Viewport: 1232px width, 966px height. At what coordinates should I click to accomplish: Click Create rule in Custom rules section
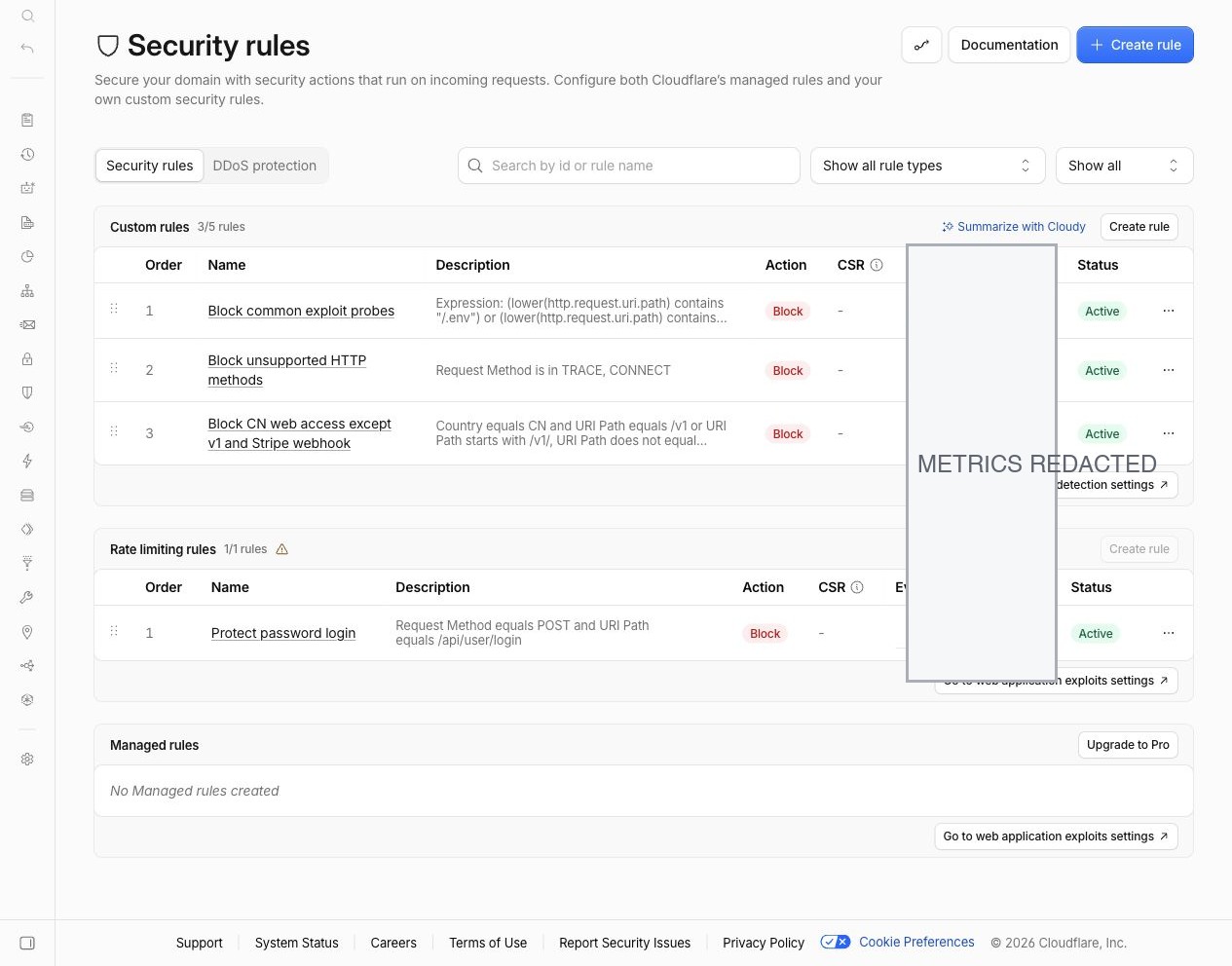point(1139,227)
